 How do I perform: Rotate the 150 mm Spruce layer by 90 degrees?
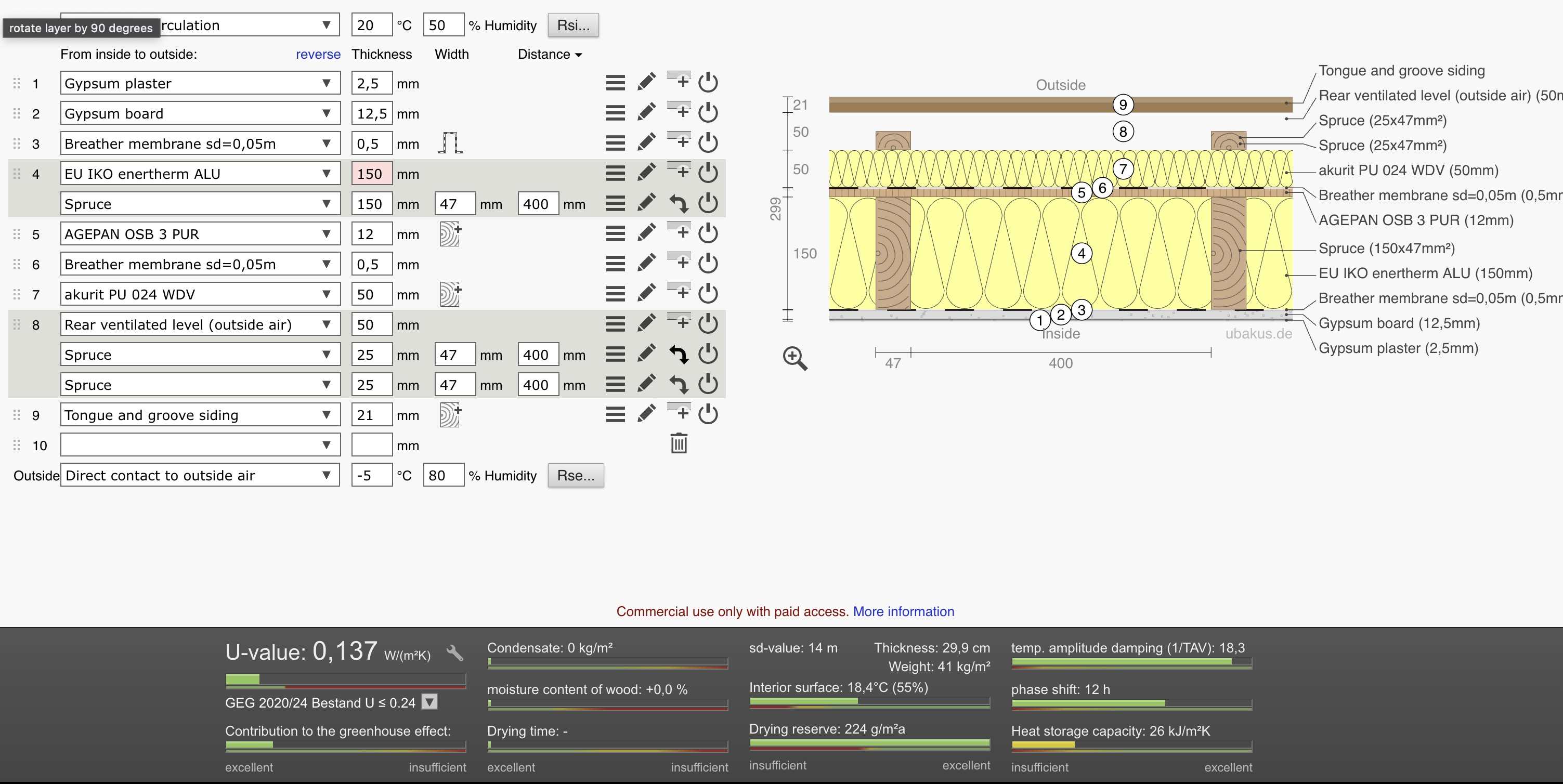[679, 203]
